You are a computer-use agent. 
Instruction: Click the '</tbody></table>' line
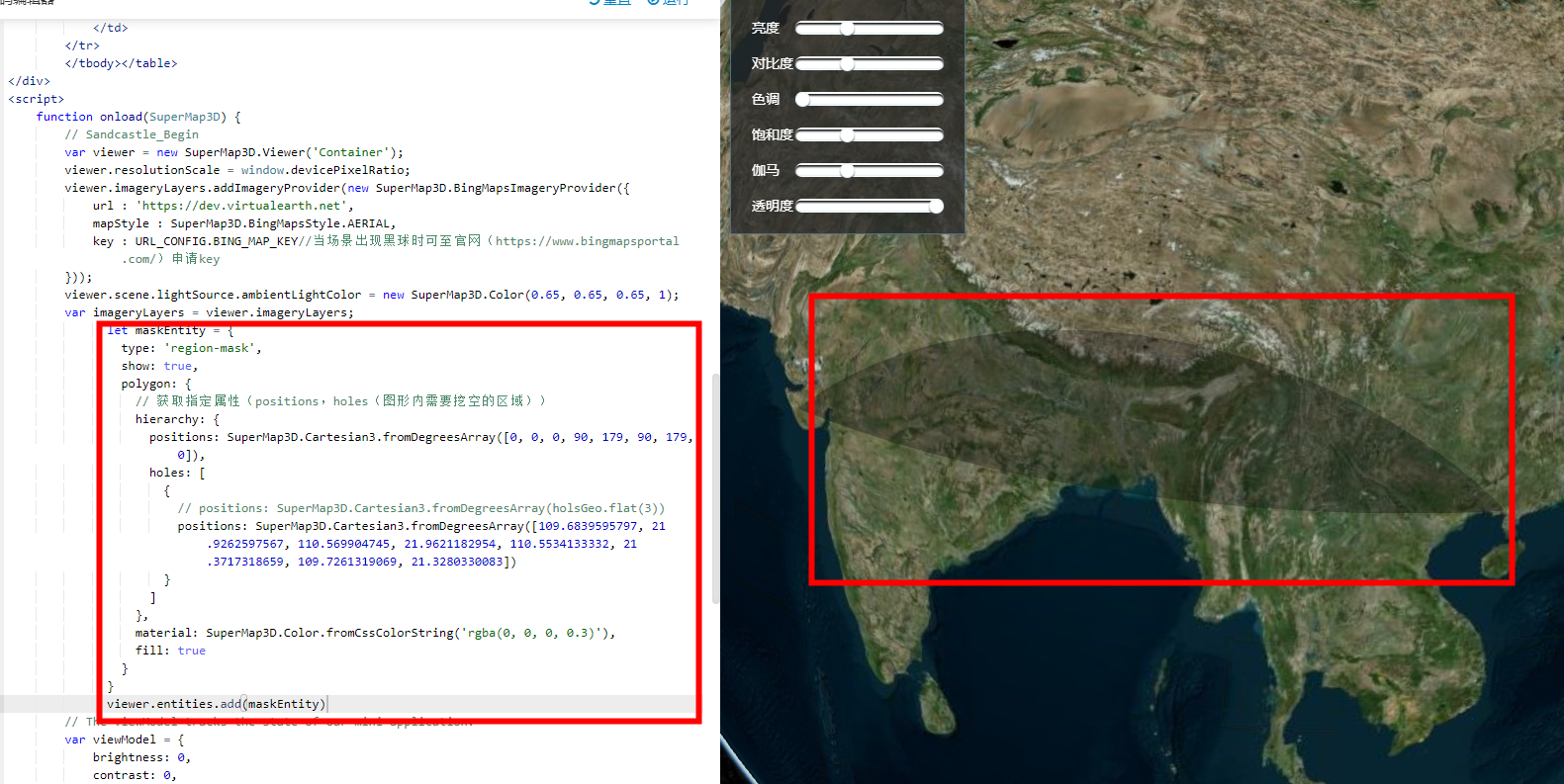(122, 63)
